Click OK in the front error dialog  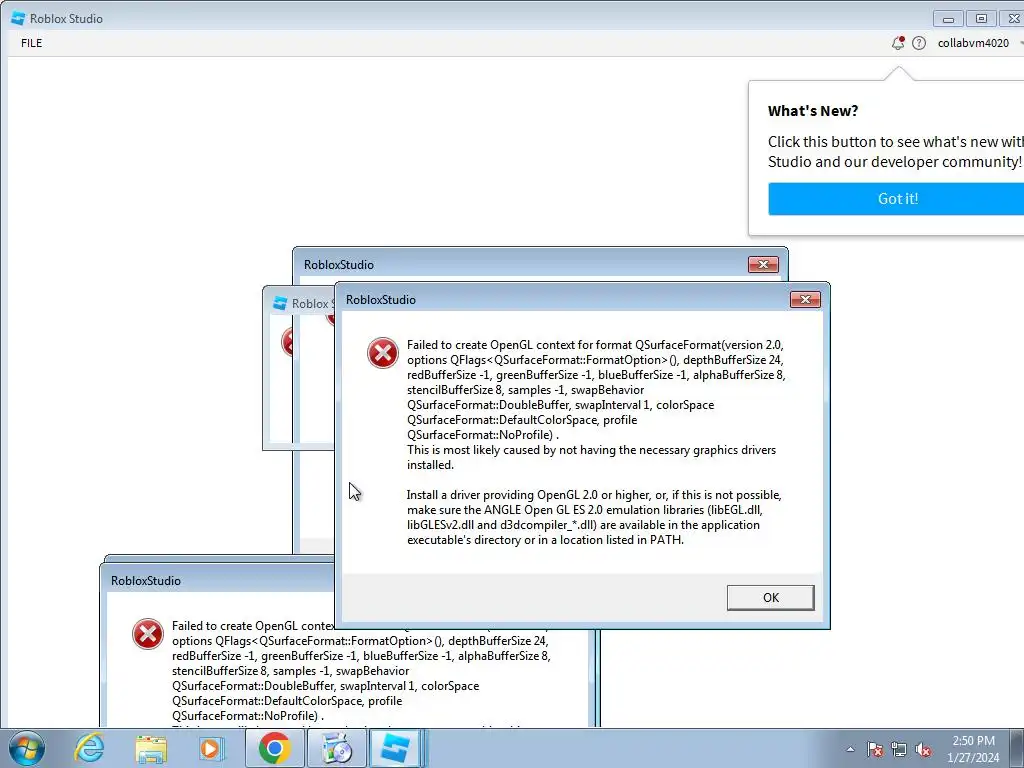[x=771, y=598]
